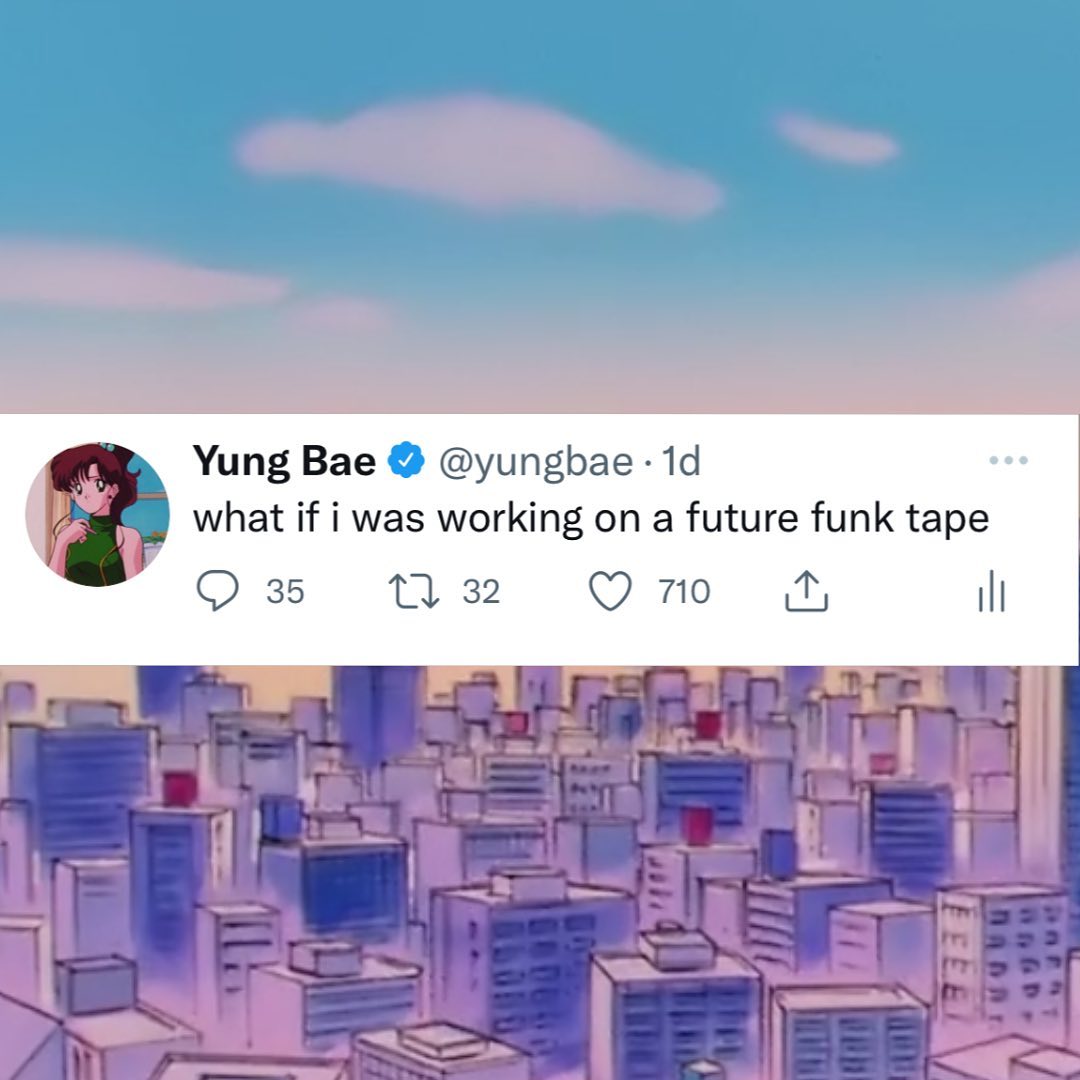Click the Yung Bae display name
This screenshot has width=1080, height=1080.
[x=284, y=461]
